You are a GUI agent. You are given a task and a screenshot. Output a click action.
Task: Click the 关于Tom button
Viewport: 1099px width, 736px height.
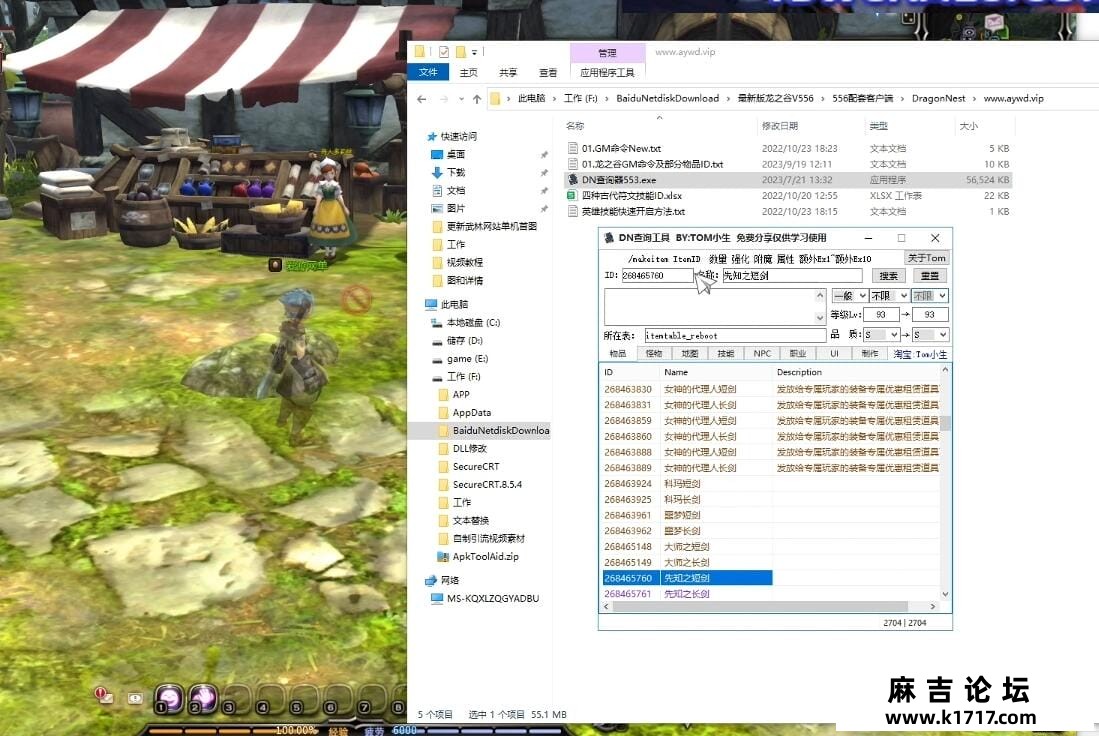click(927, 258)
